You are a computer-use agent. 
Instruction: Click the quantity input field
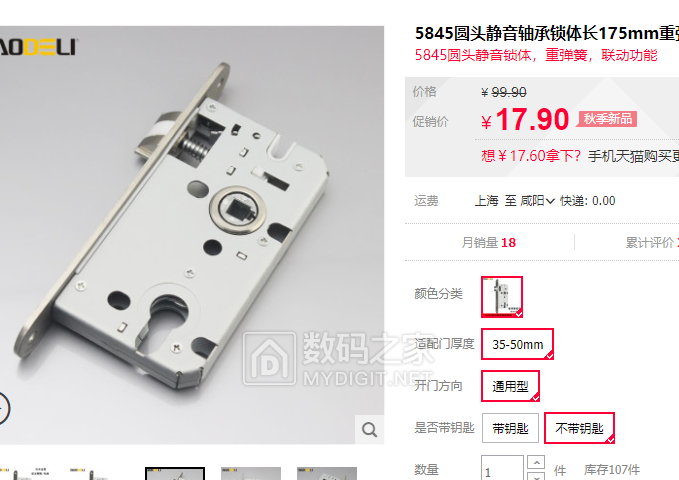pyautogui.click(x=502, y=469)
